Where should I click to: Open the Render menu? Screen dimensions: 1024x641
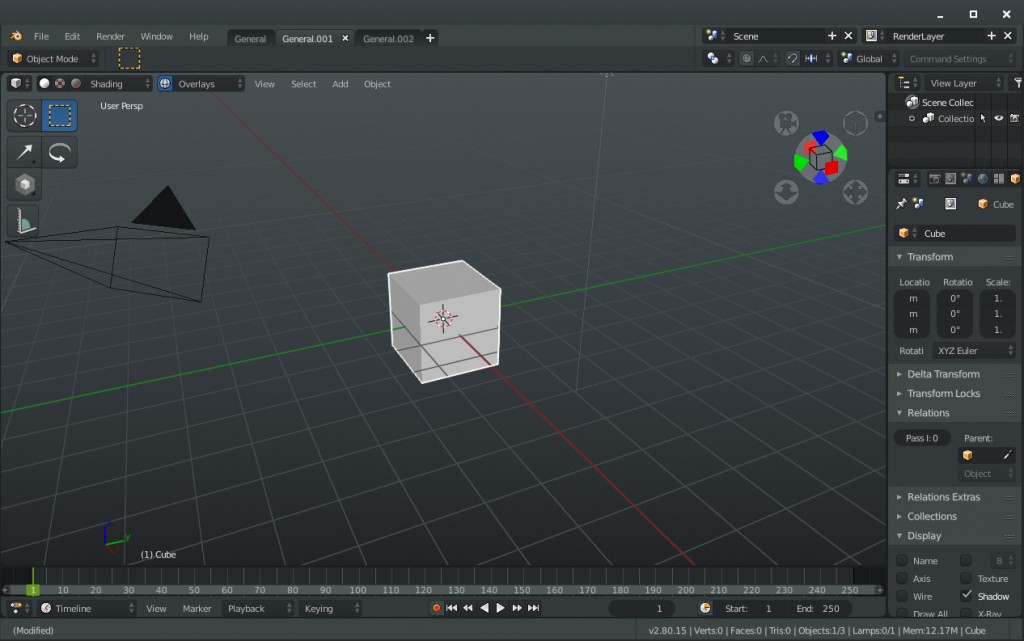coord(110,36)
